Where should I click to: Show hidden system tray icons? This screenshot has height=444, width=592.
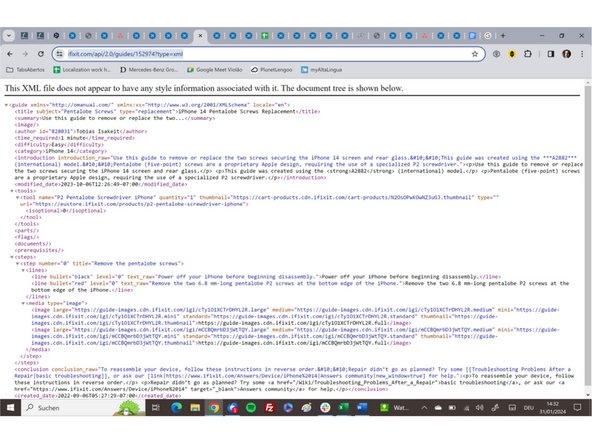pos(424,408)
